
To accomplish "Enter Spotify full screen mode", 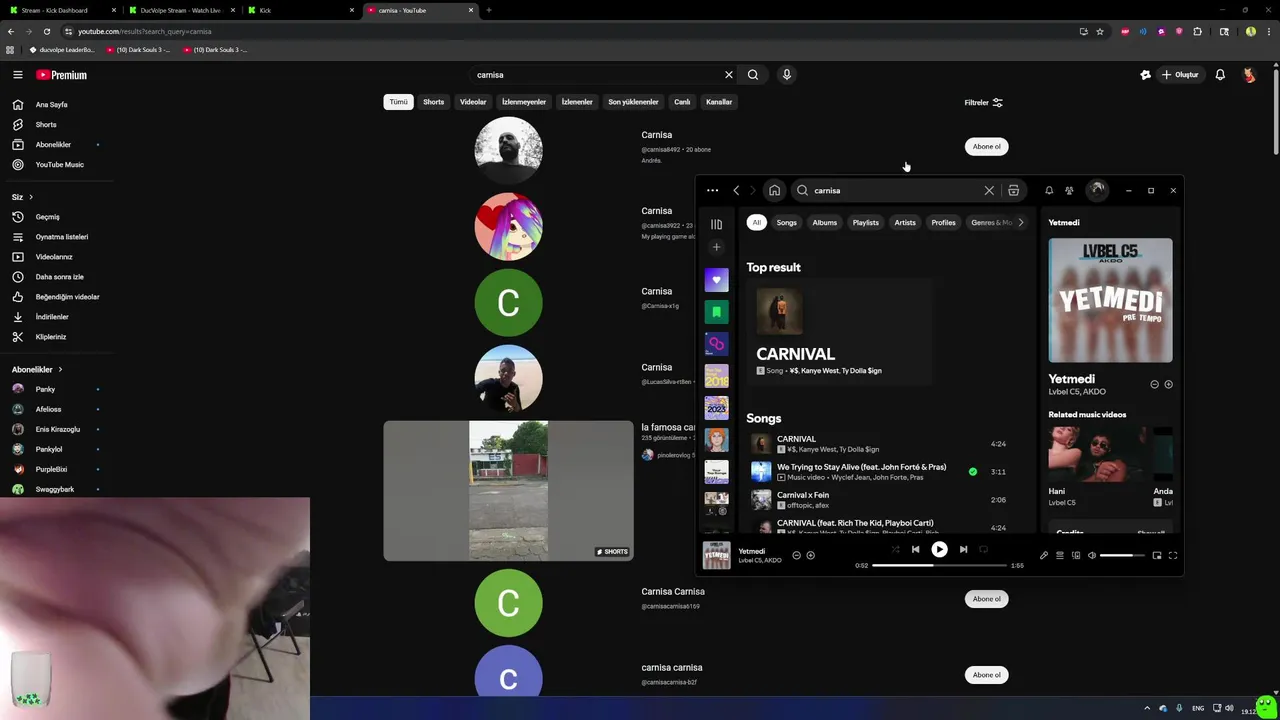I will [x=1173, y=555].
